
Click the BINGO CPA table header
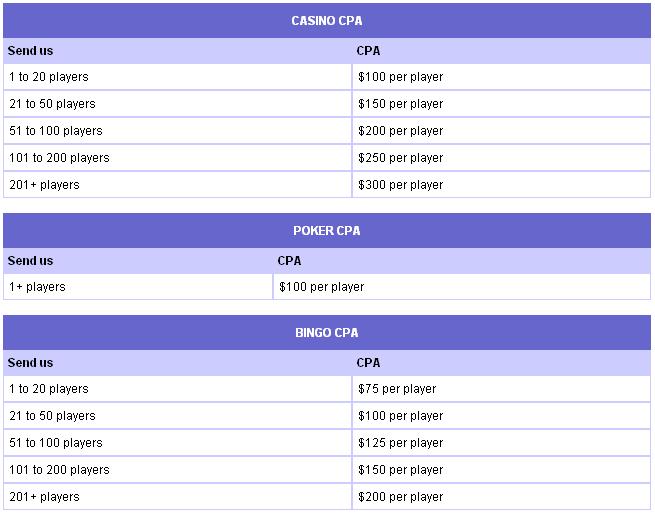coord(327,332)
